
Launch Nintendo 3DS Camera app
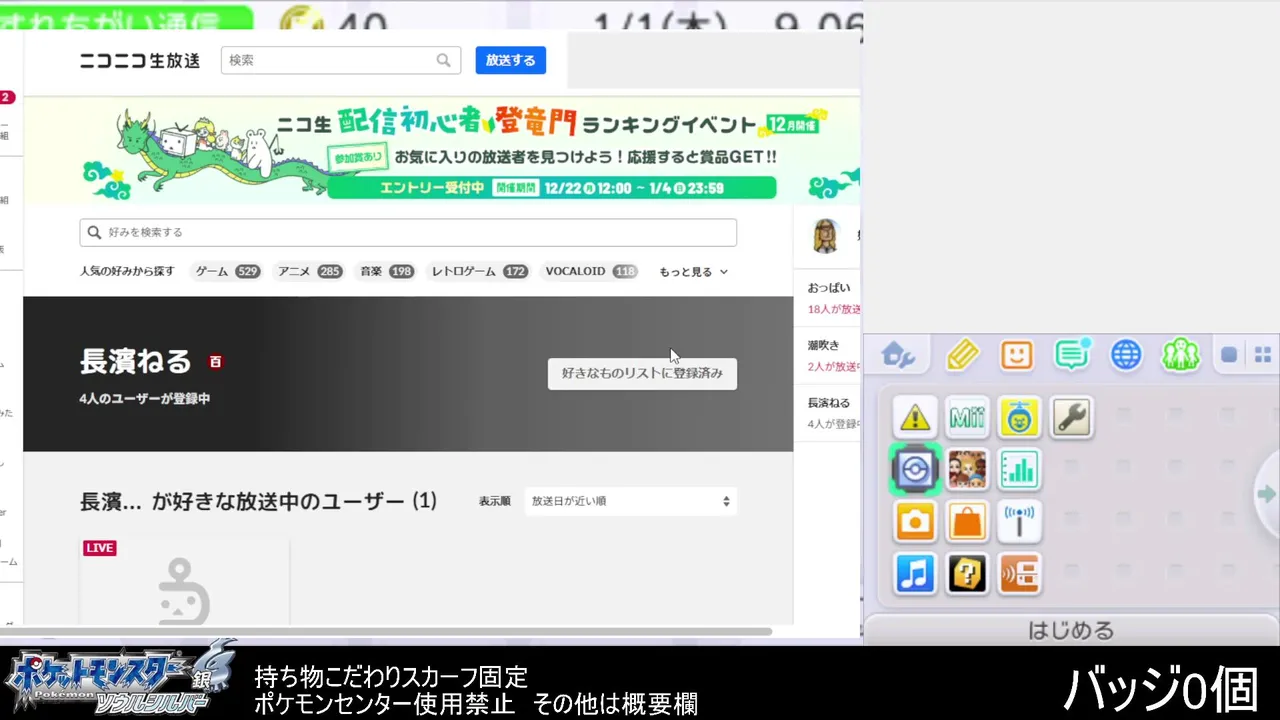(x=915, y=521)
